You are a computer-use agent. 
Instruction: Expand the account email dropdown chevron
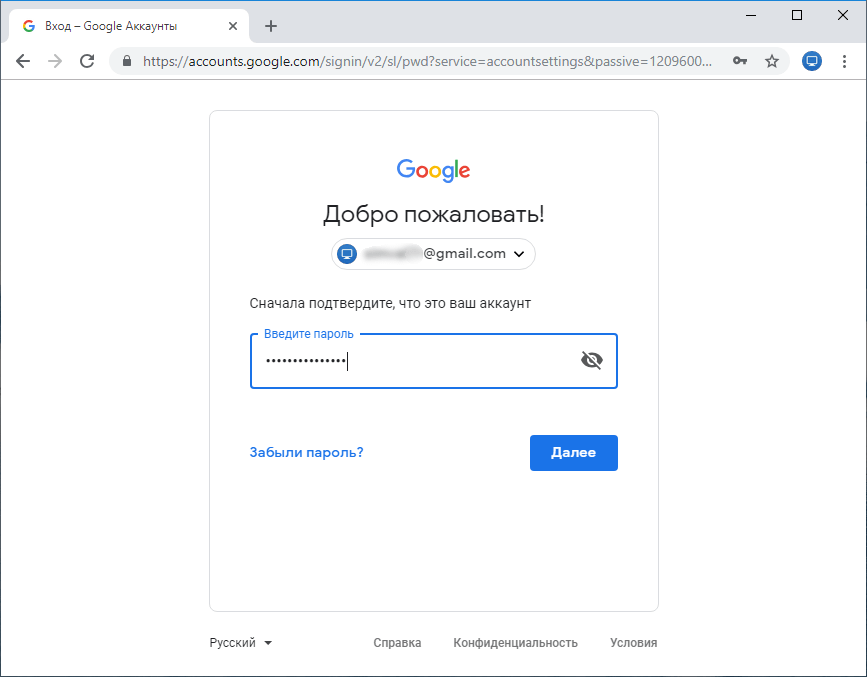[x=519, y=254]
